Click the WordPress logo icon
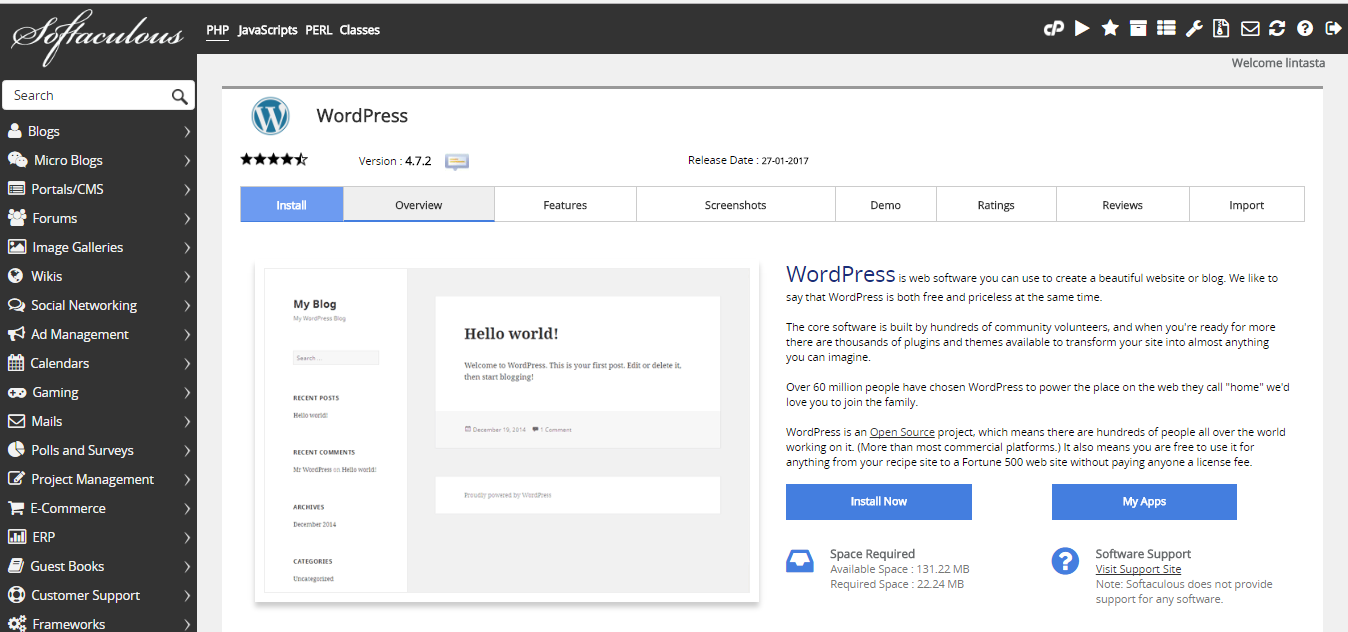The height and width of the screenshot is (632, 1348). pos(270,116)
